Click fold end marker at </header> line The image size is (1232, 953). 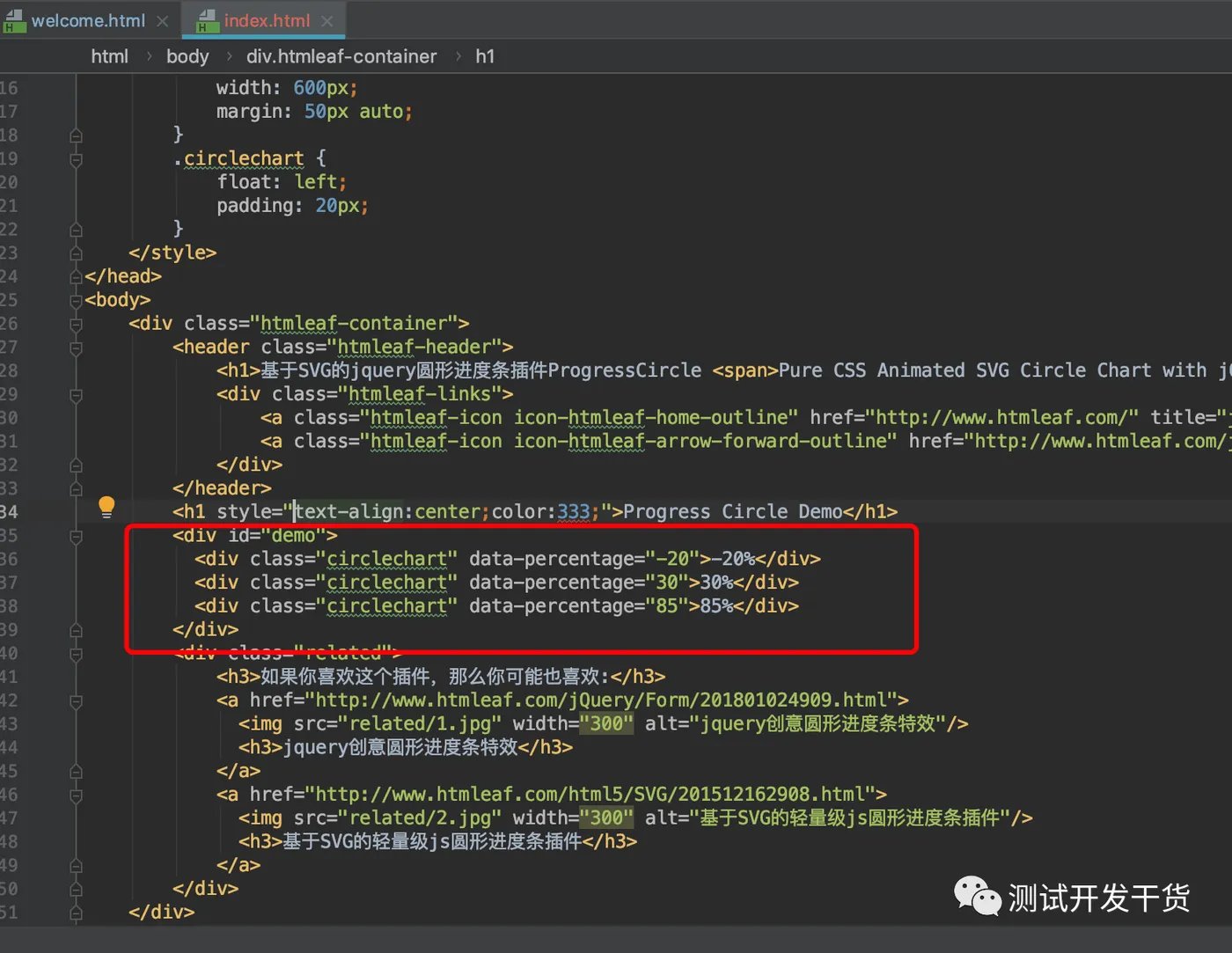tap(77, 489)
